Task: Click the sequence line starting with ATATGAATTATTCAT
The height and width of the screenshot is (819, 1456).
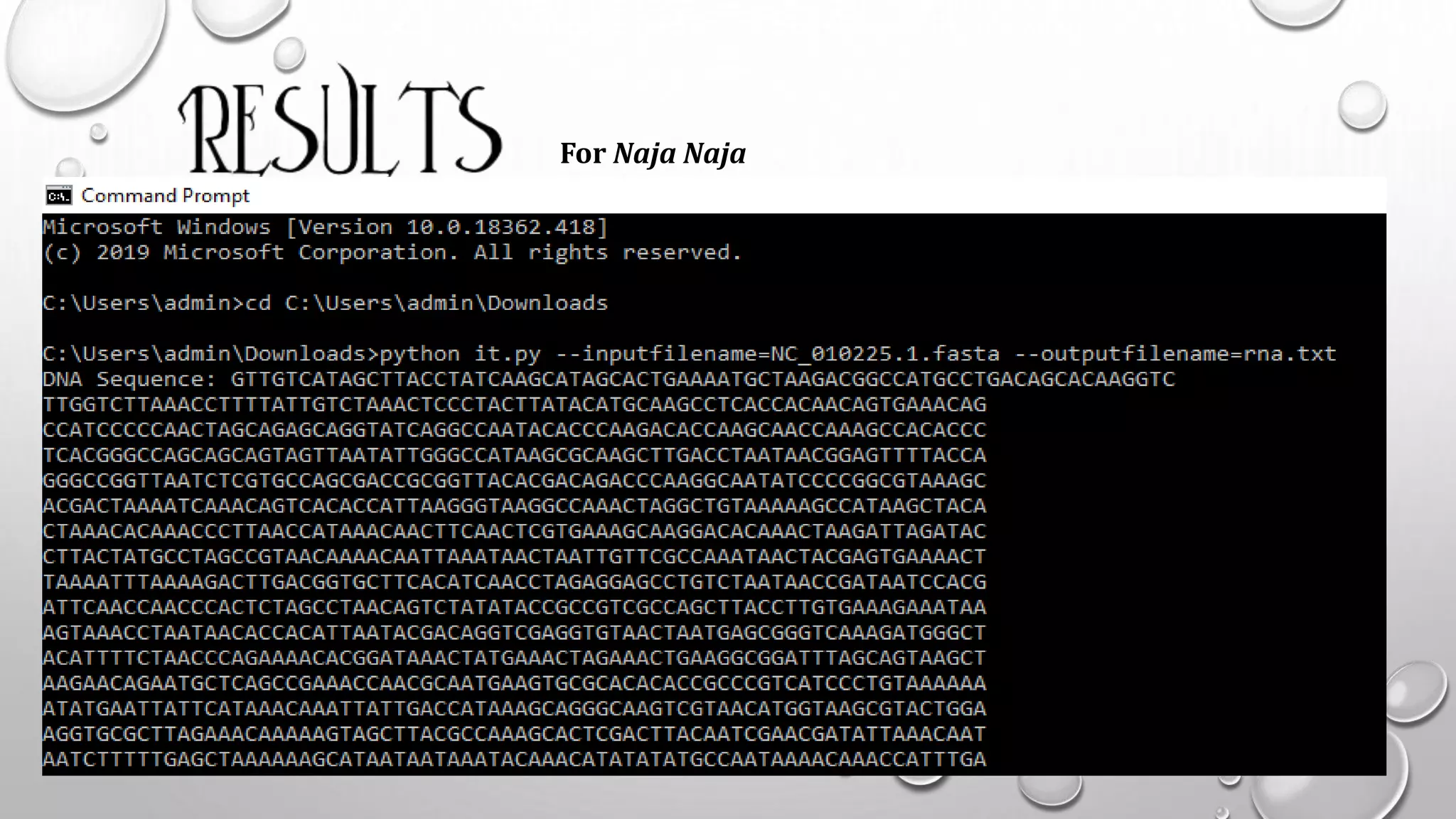Action: pyautogui.click(x=515, y=710)
